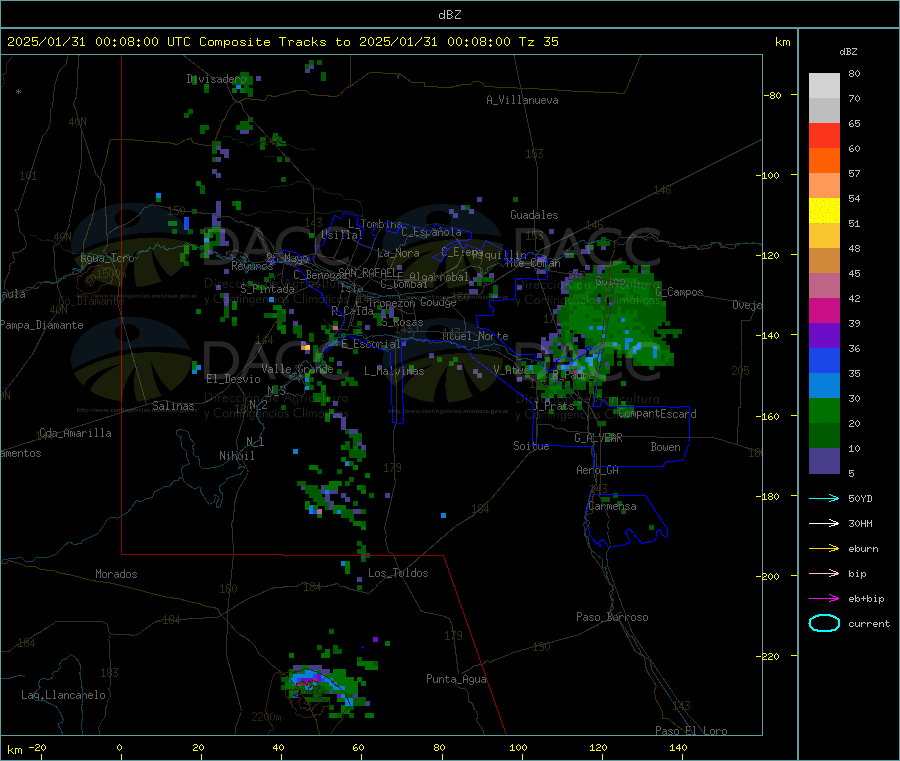900x761 pixels.
Task: Select the magenta 42 dBZ color swatch
Action: [824, 310]
